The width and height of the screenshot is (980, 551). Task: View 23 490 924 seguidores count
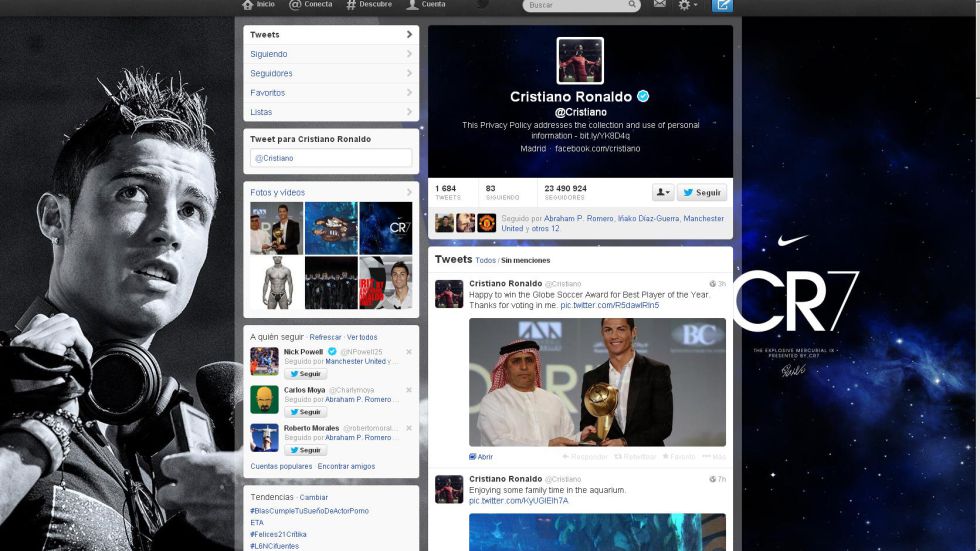(566, 192)
